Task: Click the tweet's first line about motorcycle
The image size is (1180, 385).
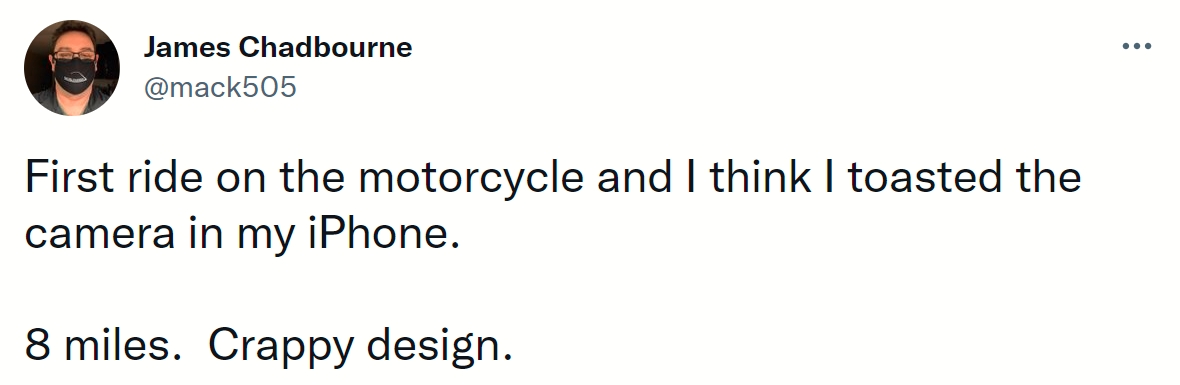Action: tap(553, 177)
